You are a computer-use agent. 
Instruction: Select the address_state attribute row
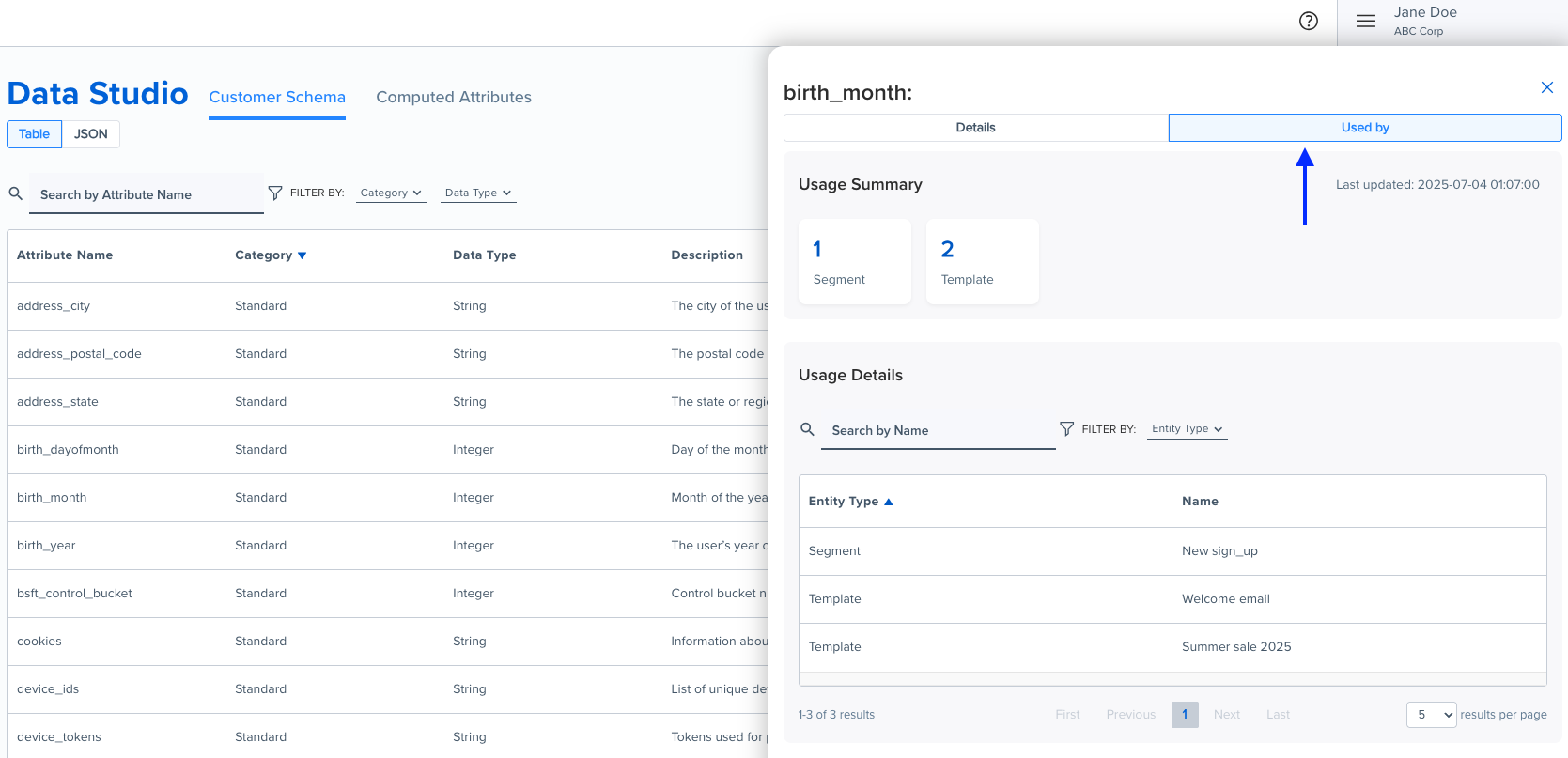388,402
